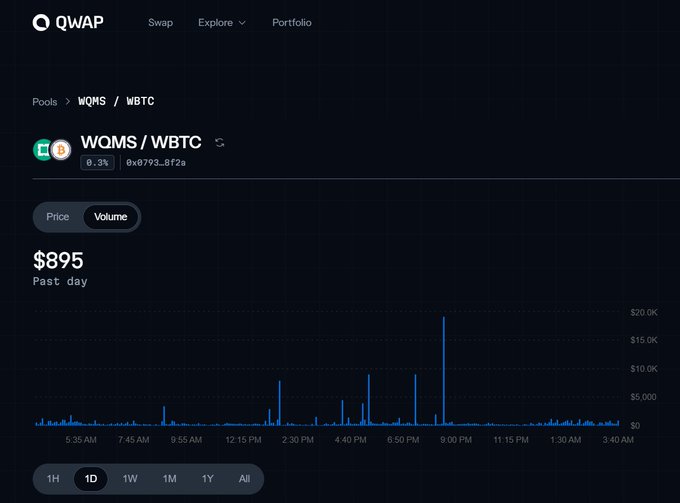Select the 1Y time range
This screenshot has height=503, width=680.
click(207, 479)
